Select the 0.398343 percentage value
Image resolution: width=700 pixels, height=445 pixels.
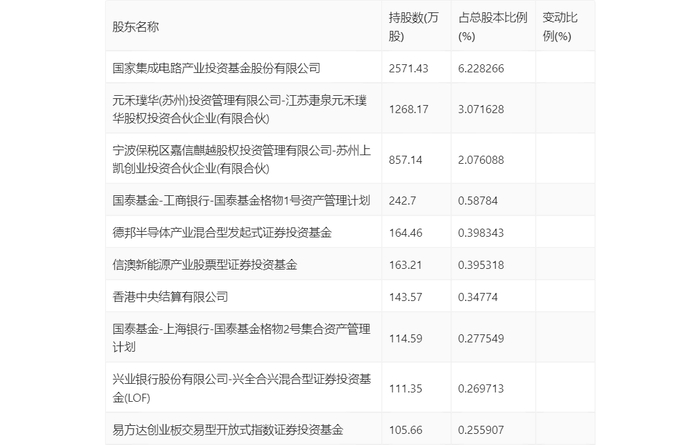coord(481,233)
